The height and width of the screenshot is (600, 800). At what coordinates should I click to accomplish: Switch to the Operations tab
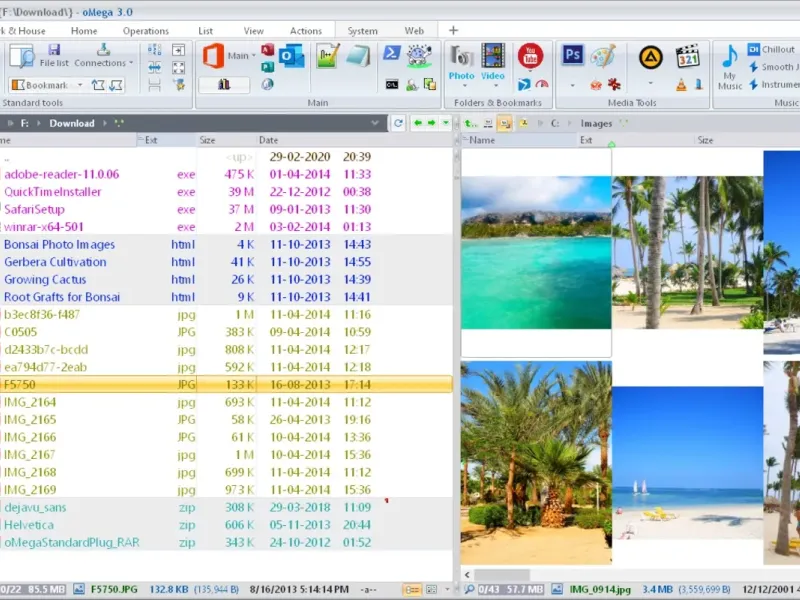pos(145,31)
